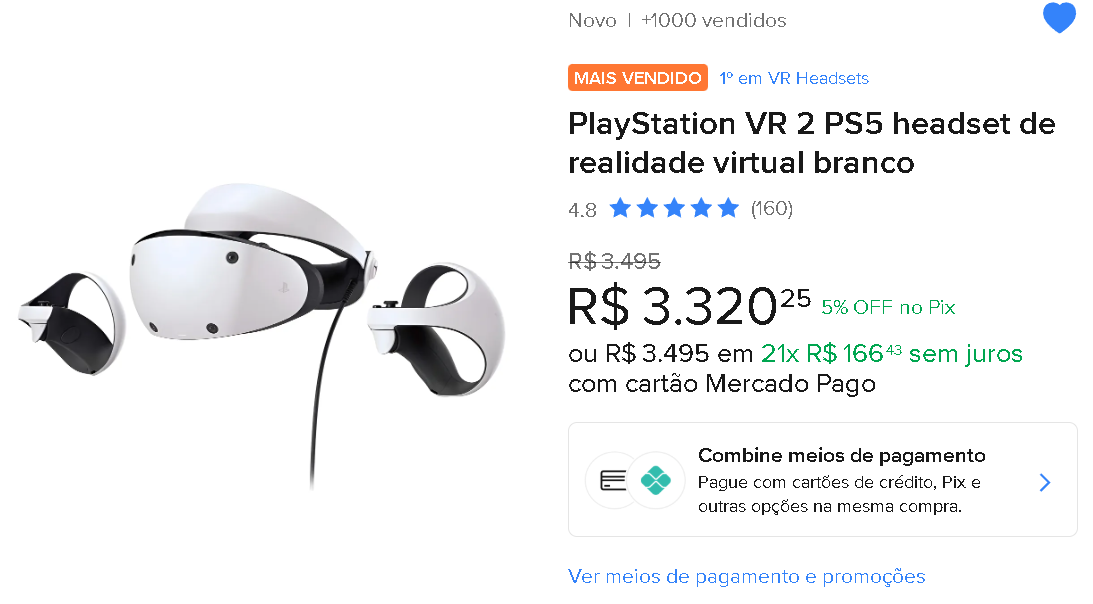Click the PlayStation VR 2 product title

tap(811, 143)
